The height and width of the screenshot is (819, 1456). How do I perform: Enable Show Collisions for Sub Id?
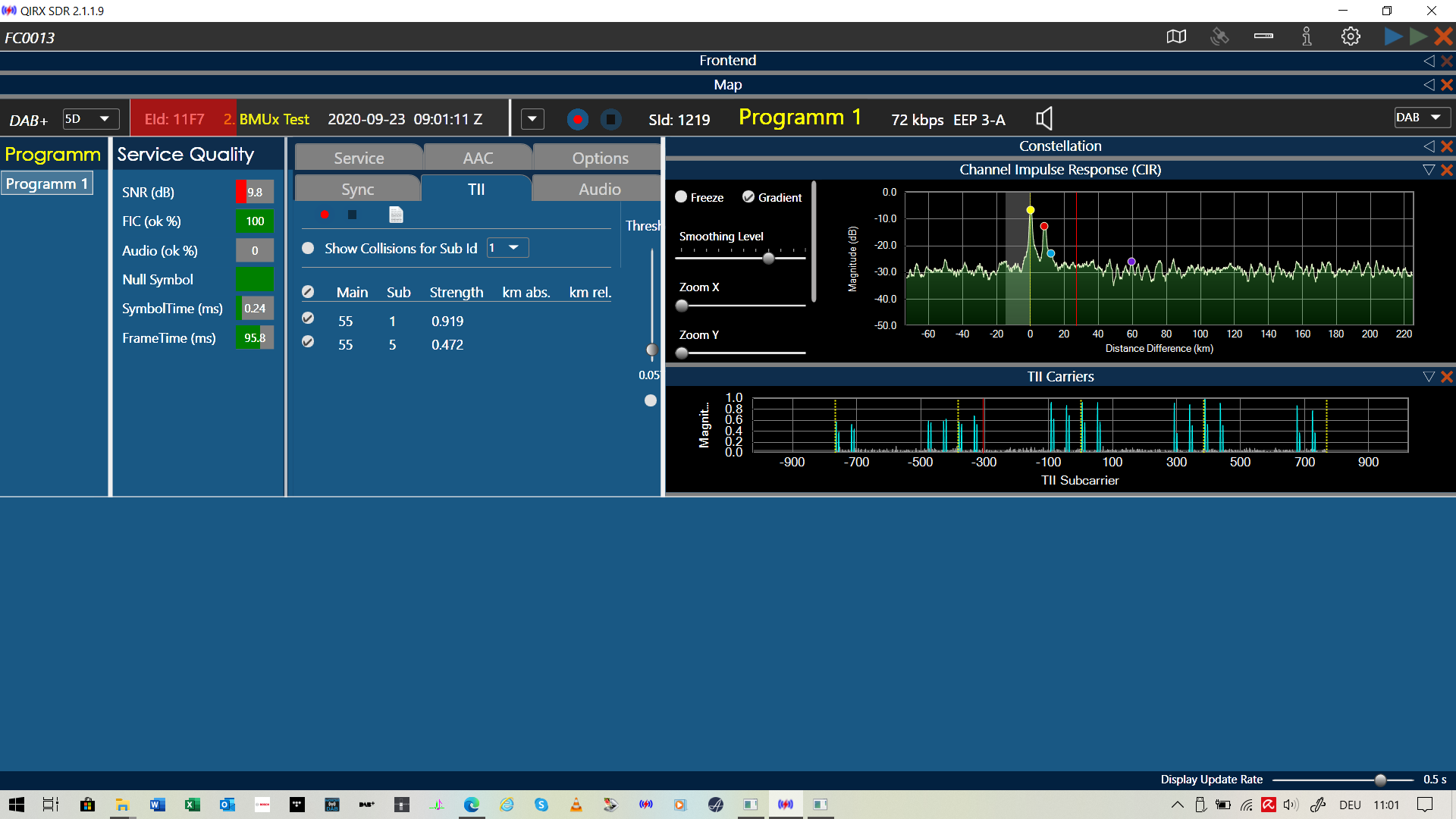click(308, 248)
